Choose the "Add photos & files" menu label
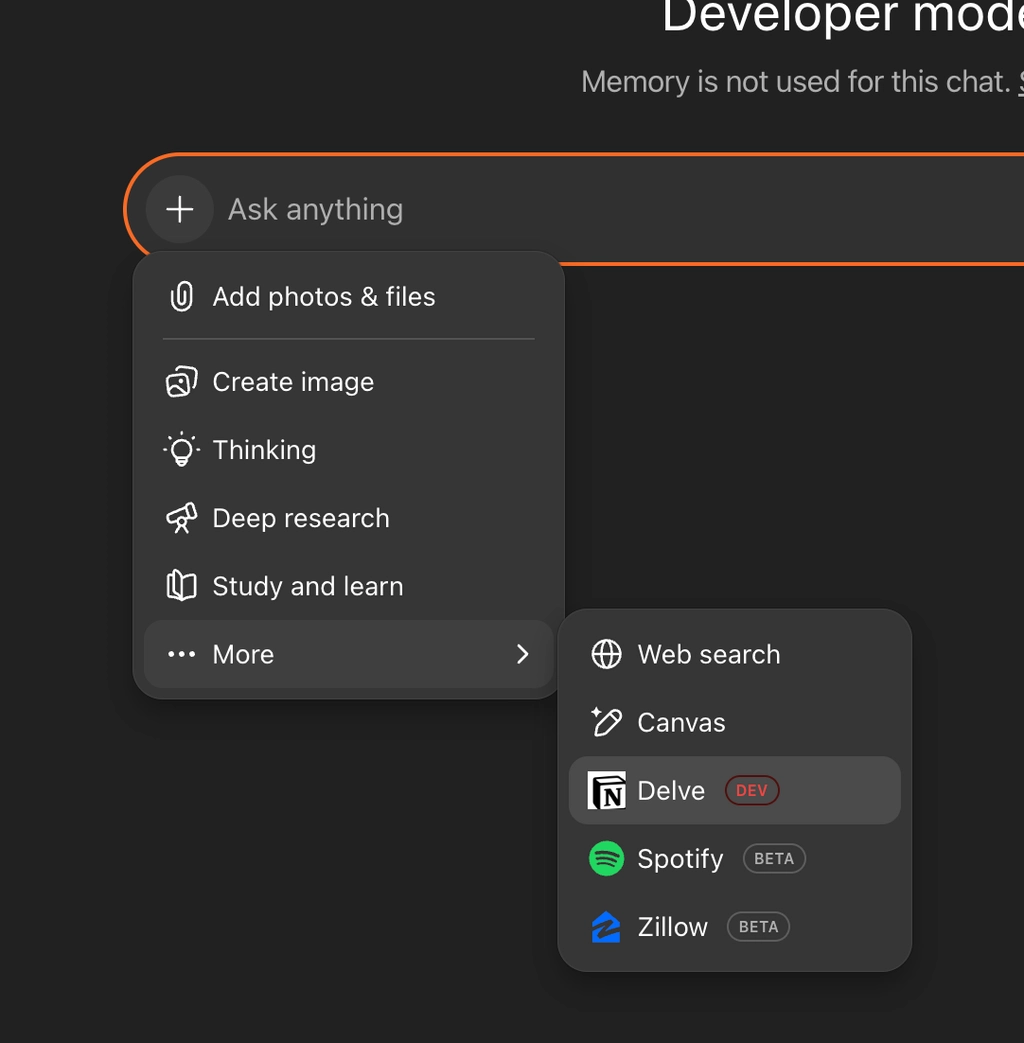 click(x=324, y=297)
